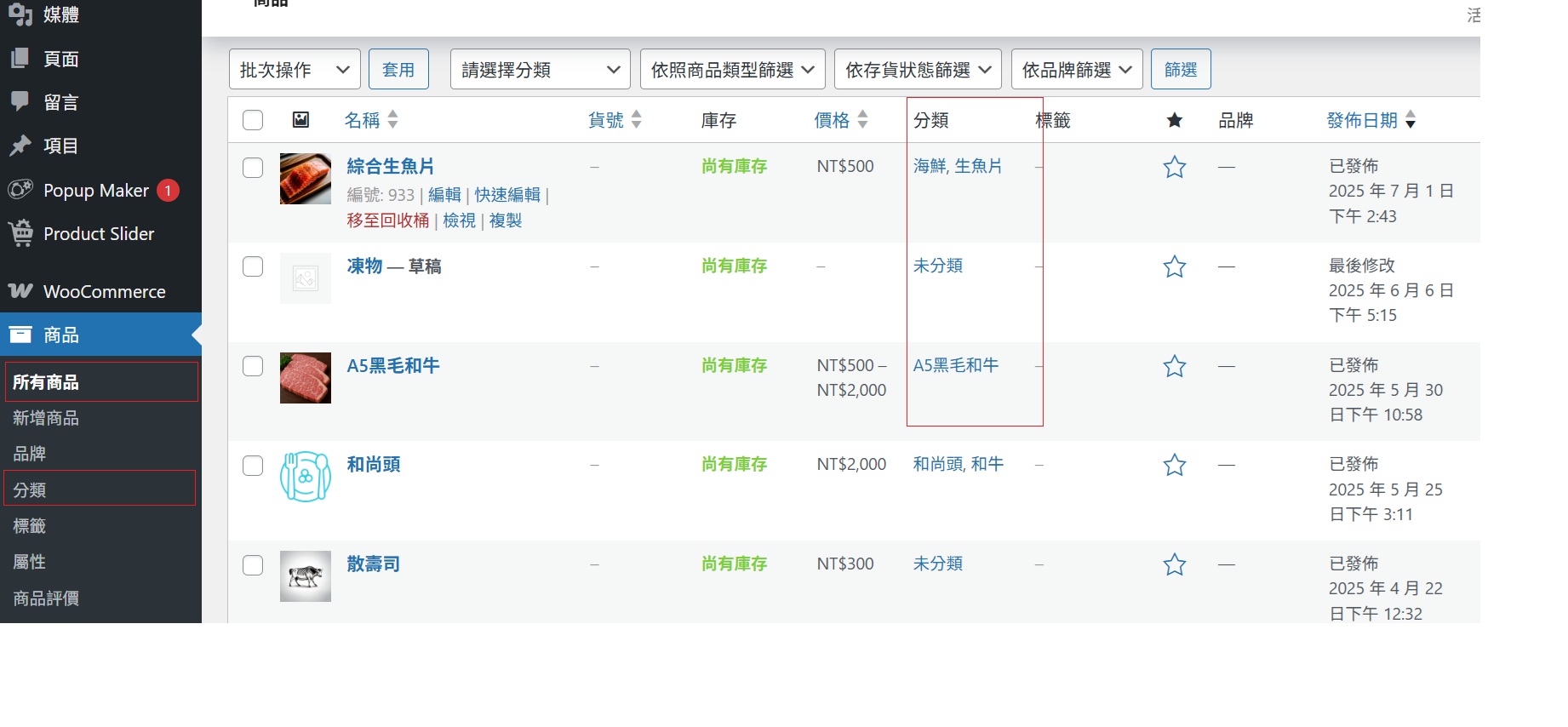Click A5黑毛和牛 category link in 分類 column
Screen dimensions: 1568x727
956,365
